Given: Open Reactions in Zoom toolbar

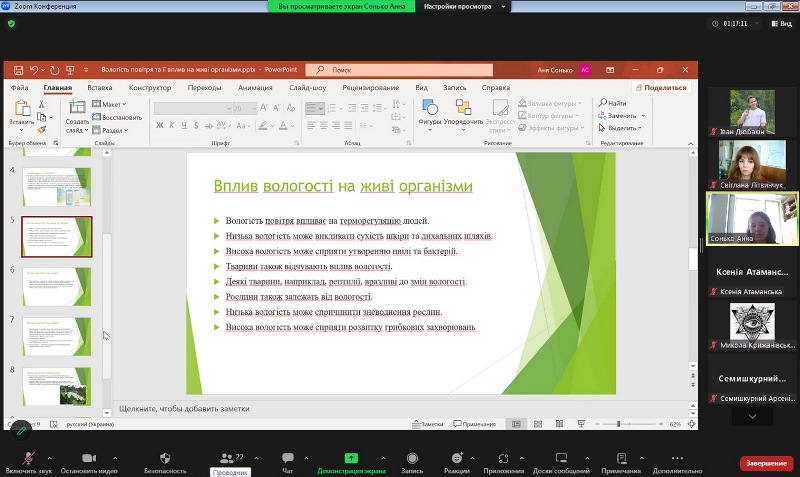Looking at the screenshot, I should click(x=457, y=457).
